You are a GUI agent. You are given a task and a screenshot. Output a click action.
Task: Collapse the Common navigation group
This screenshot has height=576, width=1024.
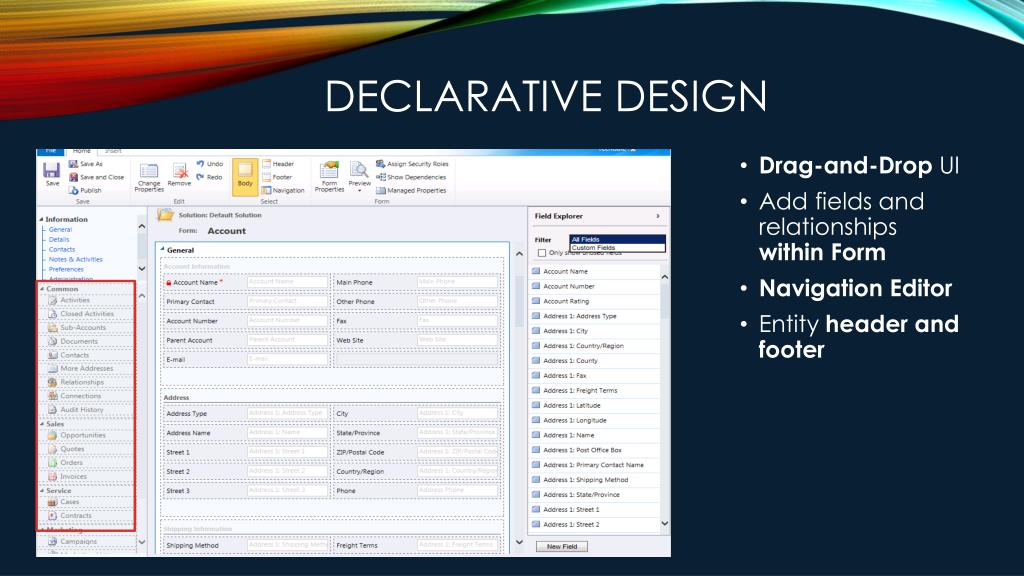point(42,289)
